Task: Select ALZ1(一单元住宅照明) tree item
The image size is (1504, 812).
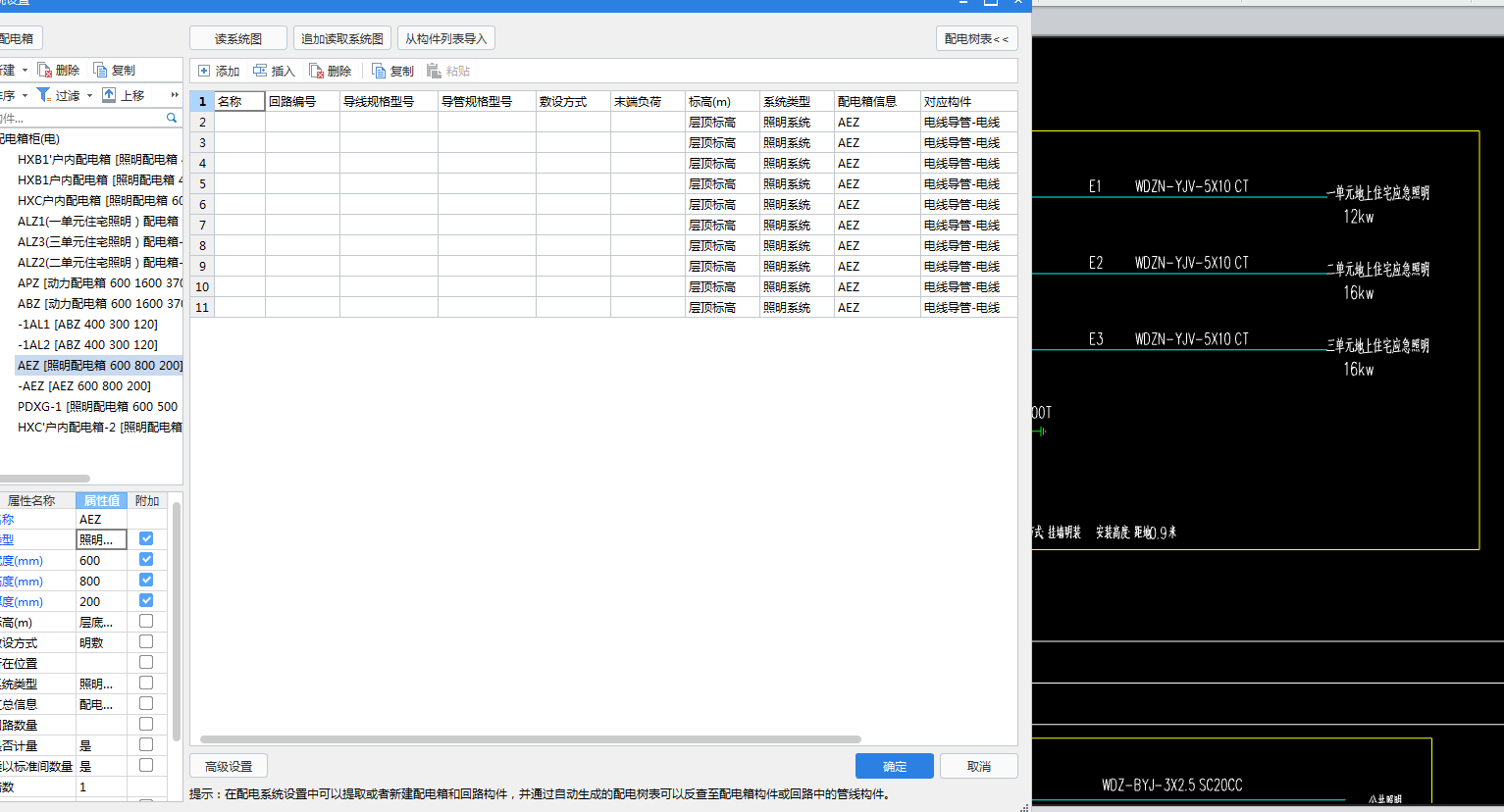Action: (x=98, y=221)
